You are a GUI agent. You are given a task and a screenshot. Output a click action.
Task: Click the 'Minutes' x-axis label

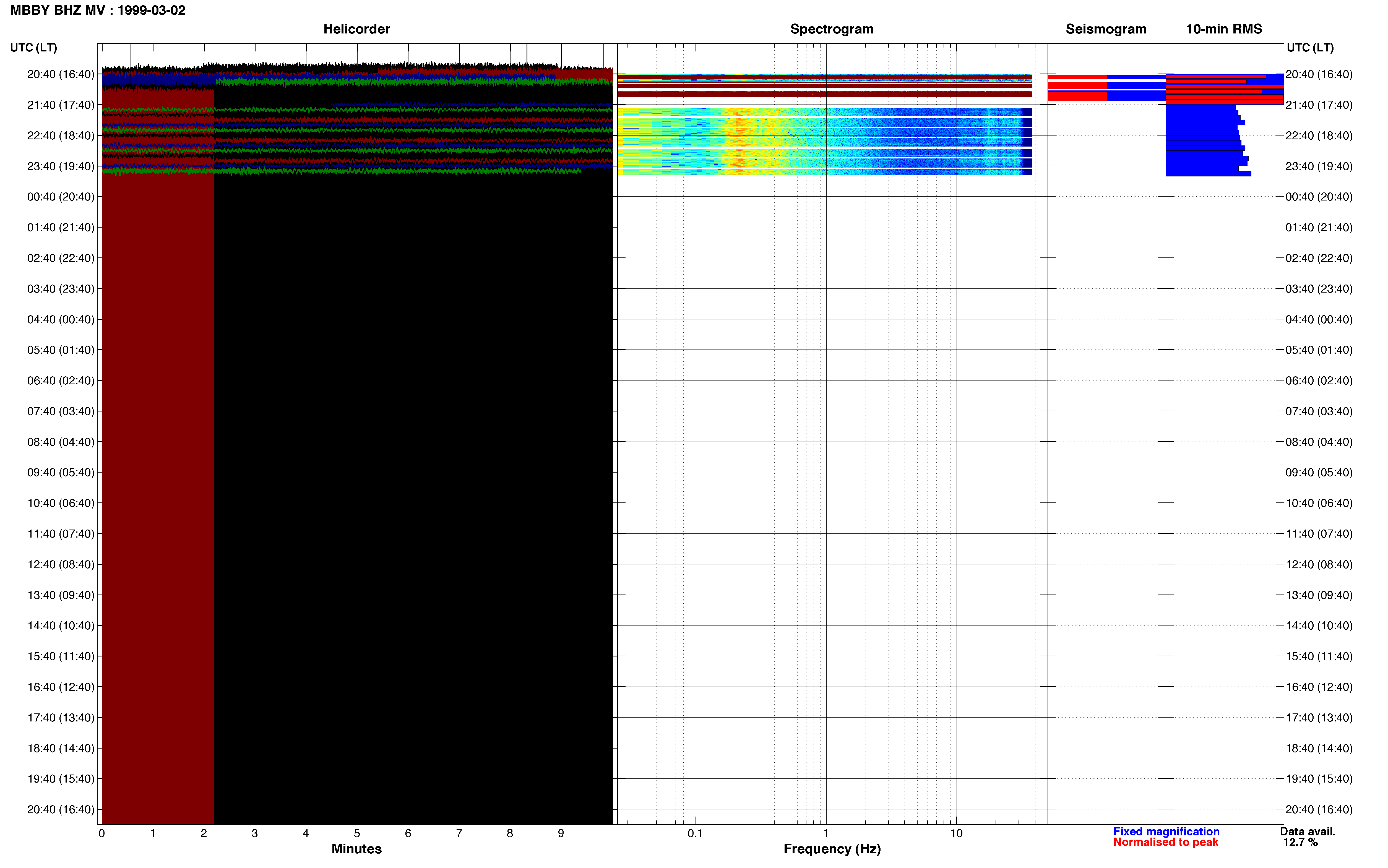point(356,848)
